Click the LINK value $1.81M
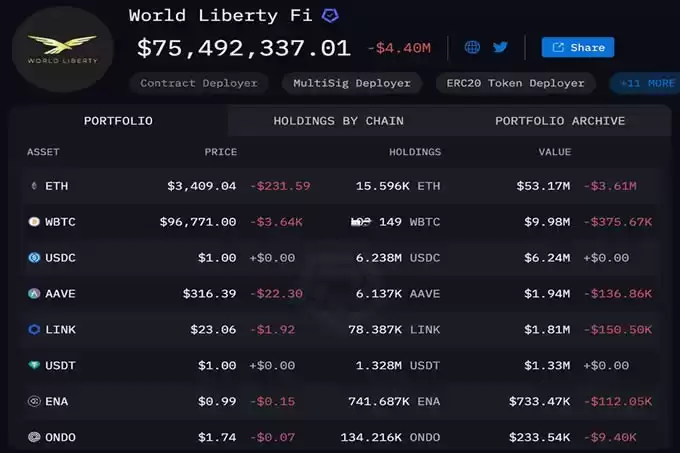This screenshot has width=680, height=453. (547, 330)
